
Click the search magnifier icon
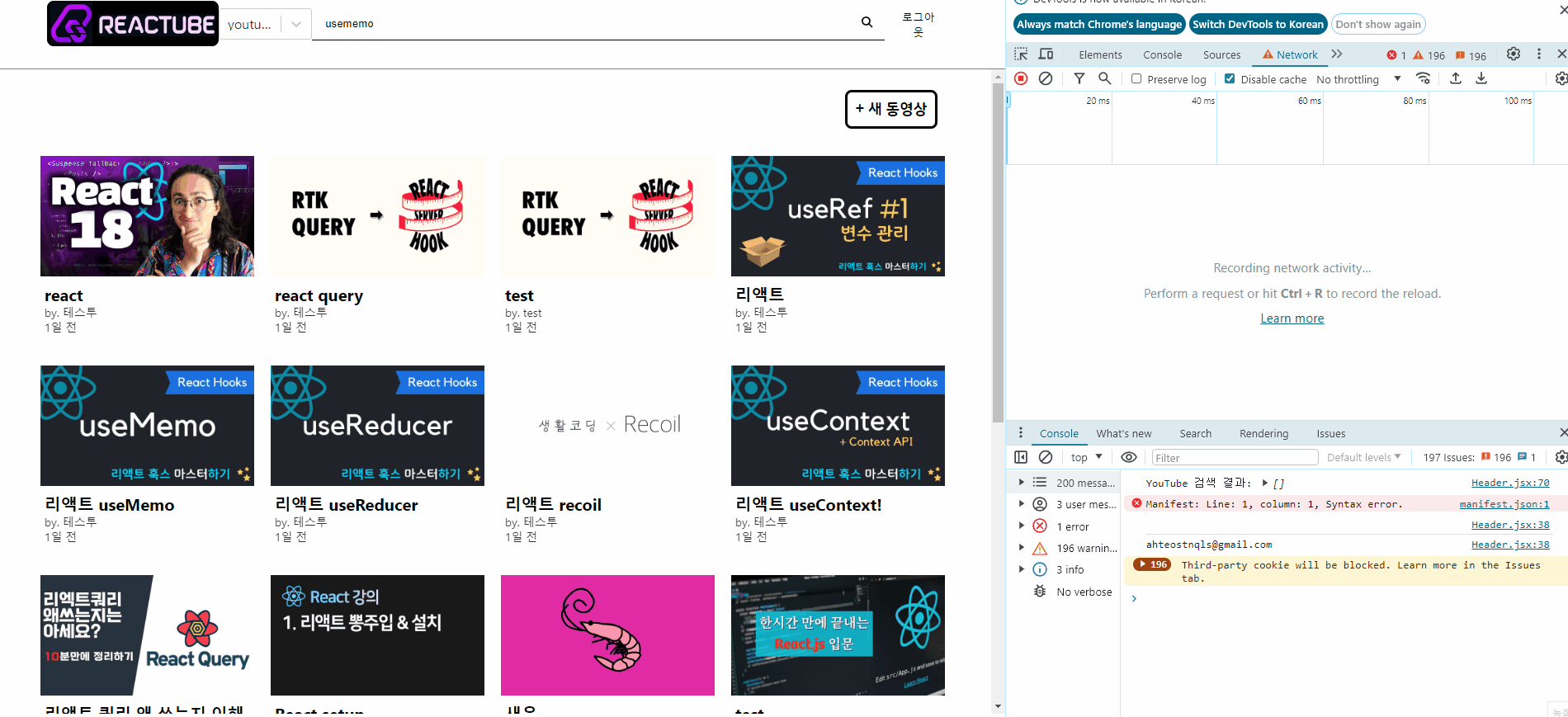point(867,22)
